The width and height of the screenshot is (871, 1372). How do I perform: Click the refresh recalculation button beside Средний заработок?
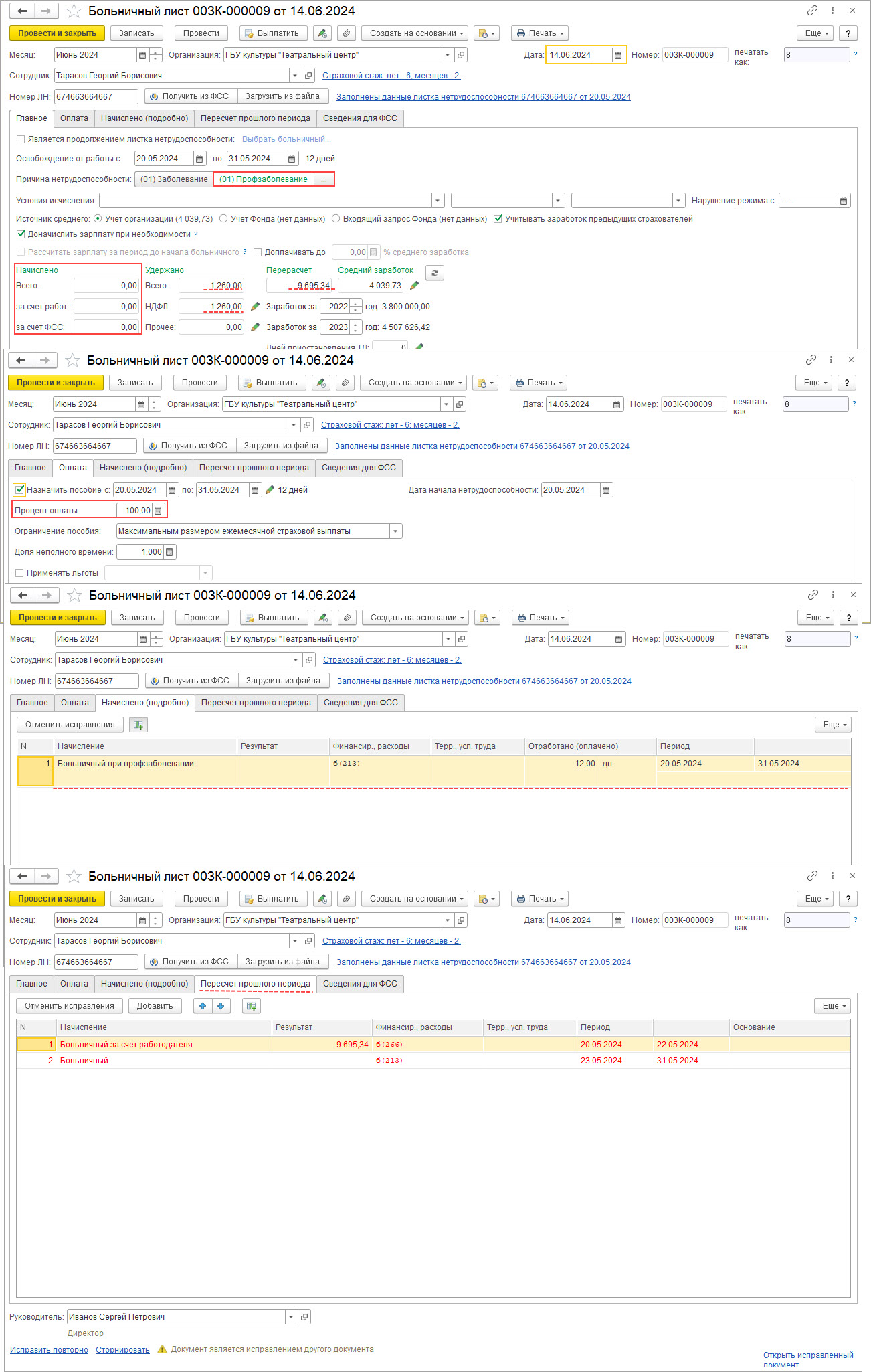click(434, 273)
